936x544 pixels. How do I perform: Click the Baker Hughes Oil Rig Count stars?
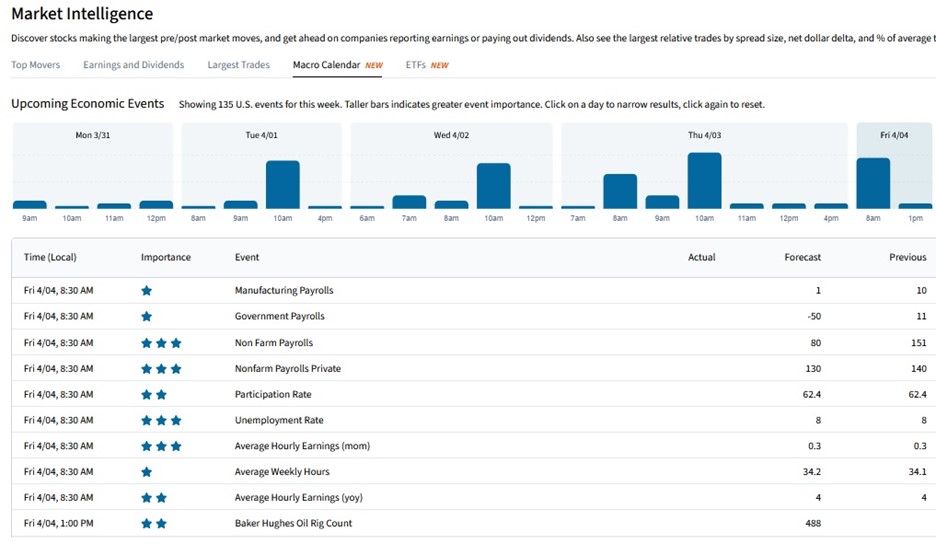pos(154,524)
